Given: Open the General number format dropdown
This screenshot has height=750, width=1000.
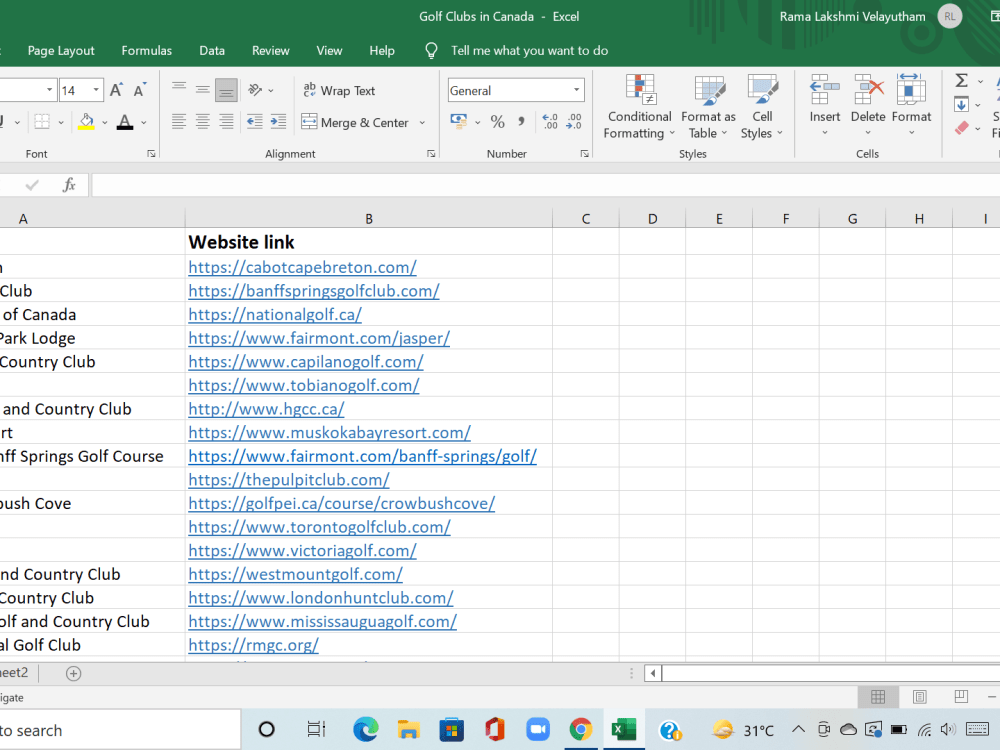Looking at the screenshot, I should coord(576,90).
